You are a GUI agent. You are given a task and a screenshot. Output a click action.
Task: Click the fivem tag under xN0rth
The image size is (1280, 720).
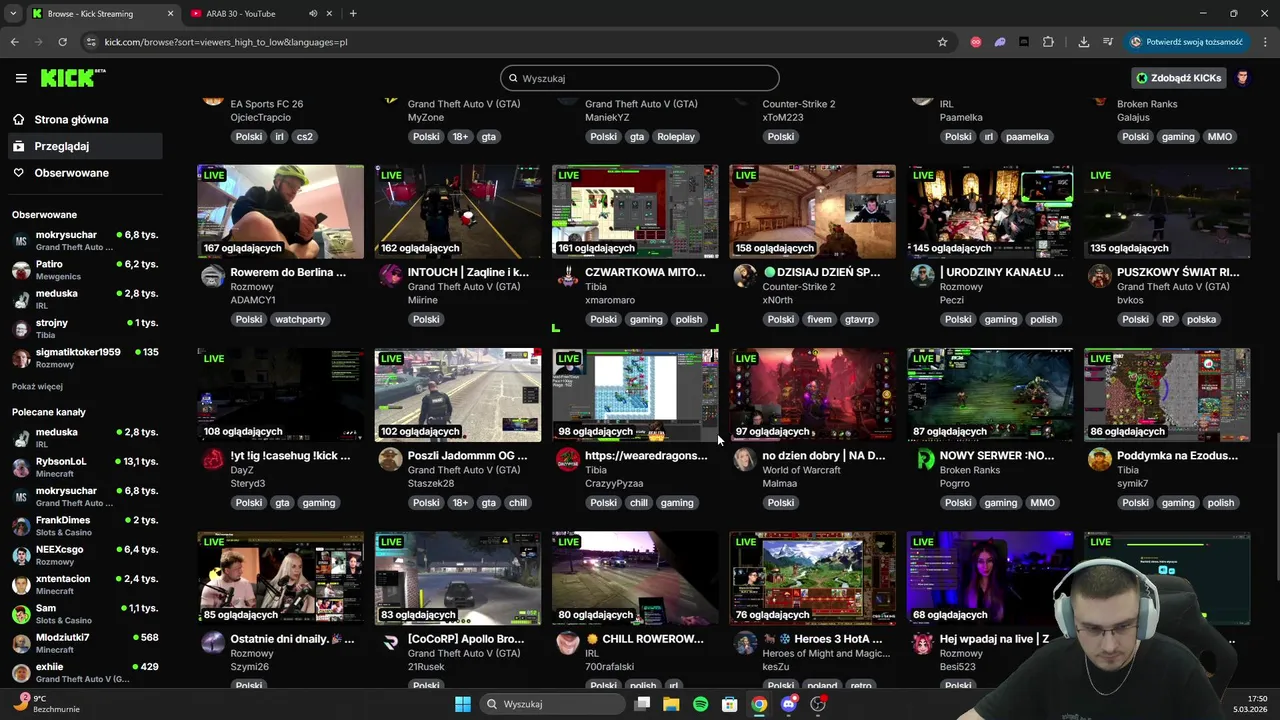819,320
